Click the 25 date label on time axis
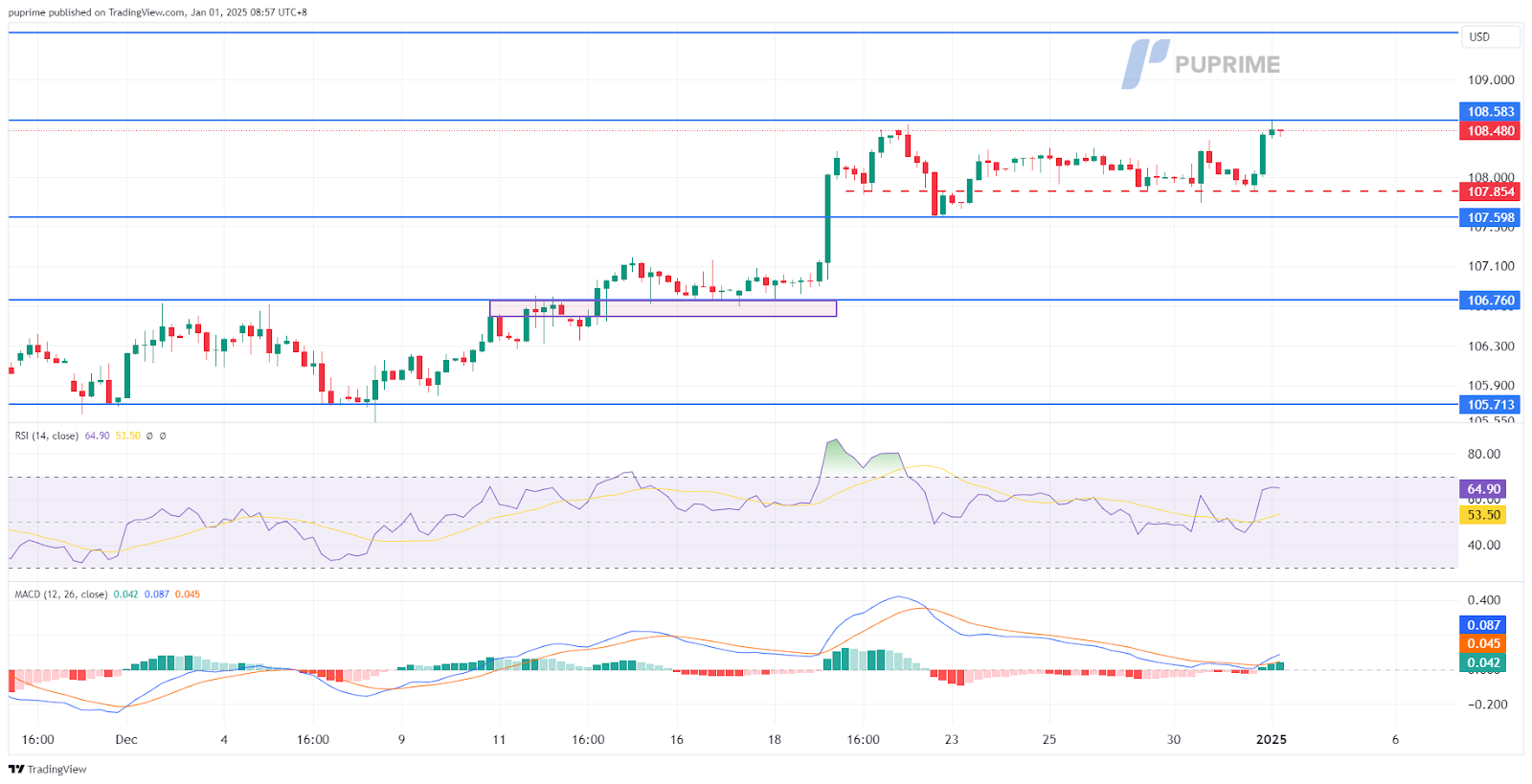Image resolution: width=1532 pixels, height=784 pixels. pyautogui.click(x=1049, y=740)
